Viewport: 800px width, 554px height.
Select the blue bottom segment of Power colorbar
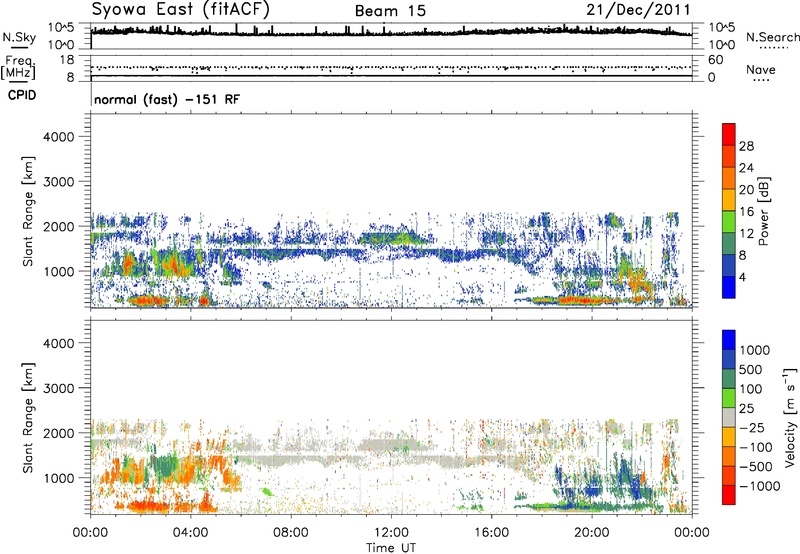pyautogui.click(x=729, y=287)
